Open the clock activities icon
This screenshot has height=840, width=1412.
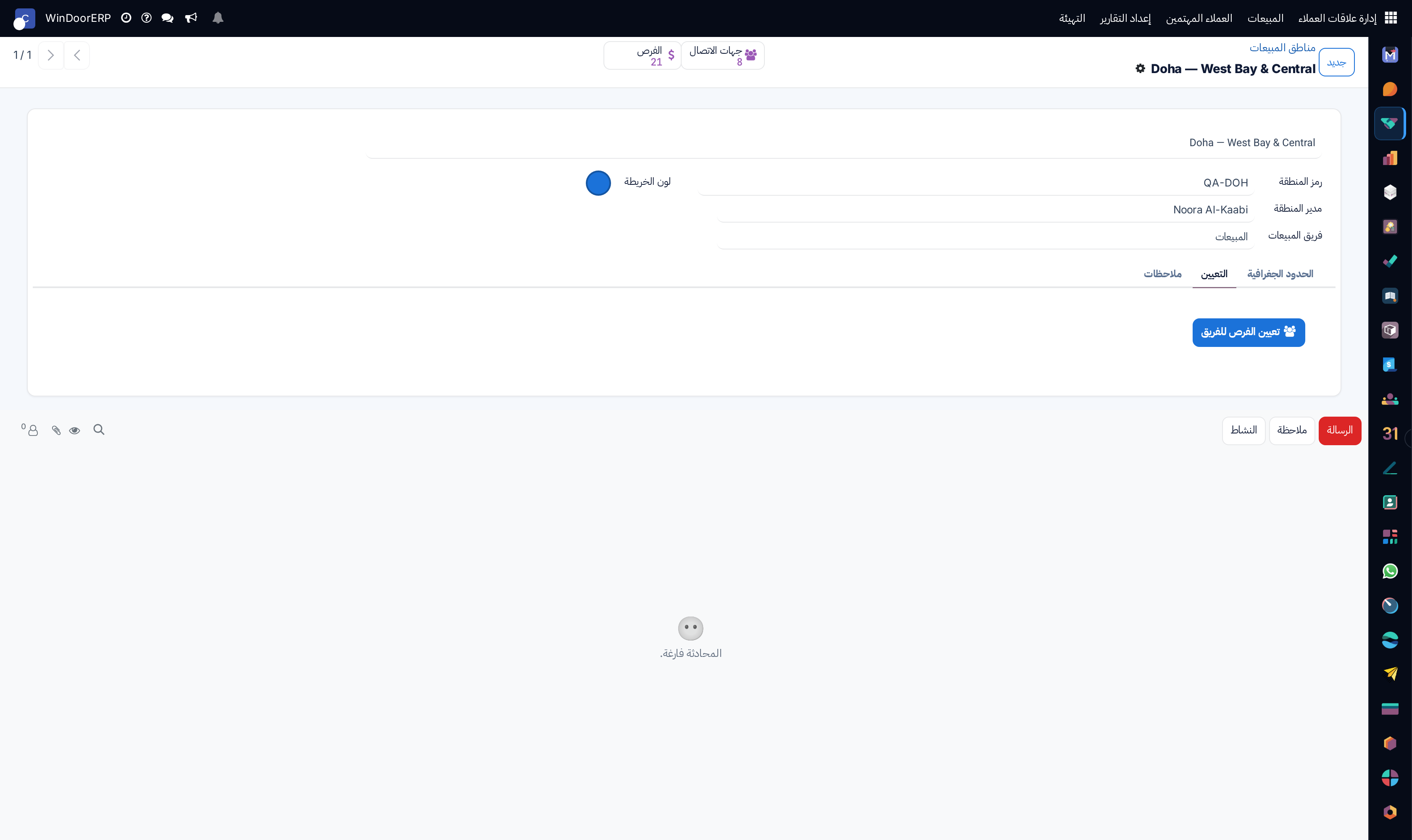[x=126, y=18]
